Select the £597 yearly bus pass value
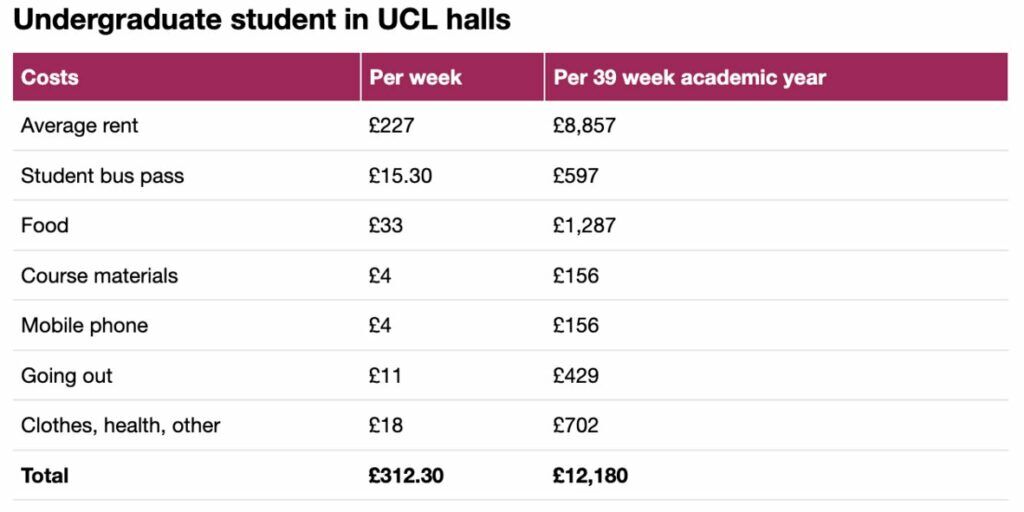Image resolution: width=1024 pixels, height=512 pixels. pos(576,176)
